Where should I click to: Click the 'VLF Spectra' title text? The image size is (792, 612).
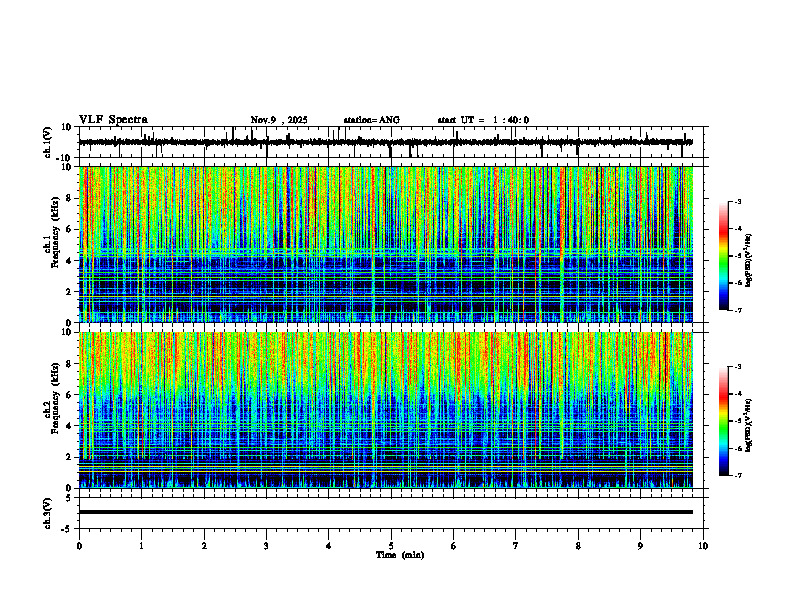[113, 120]
